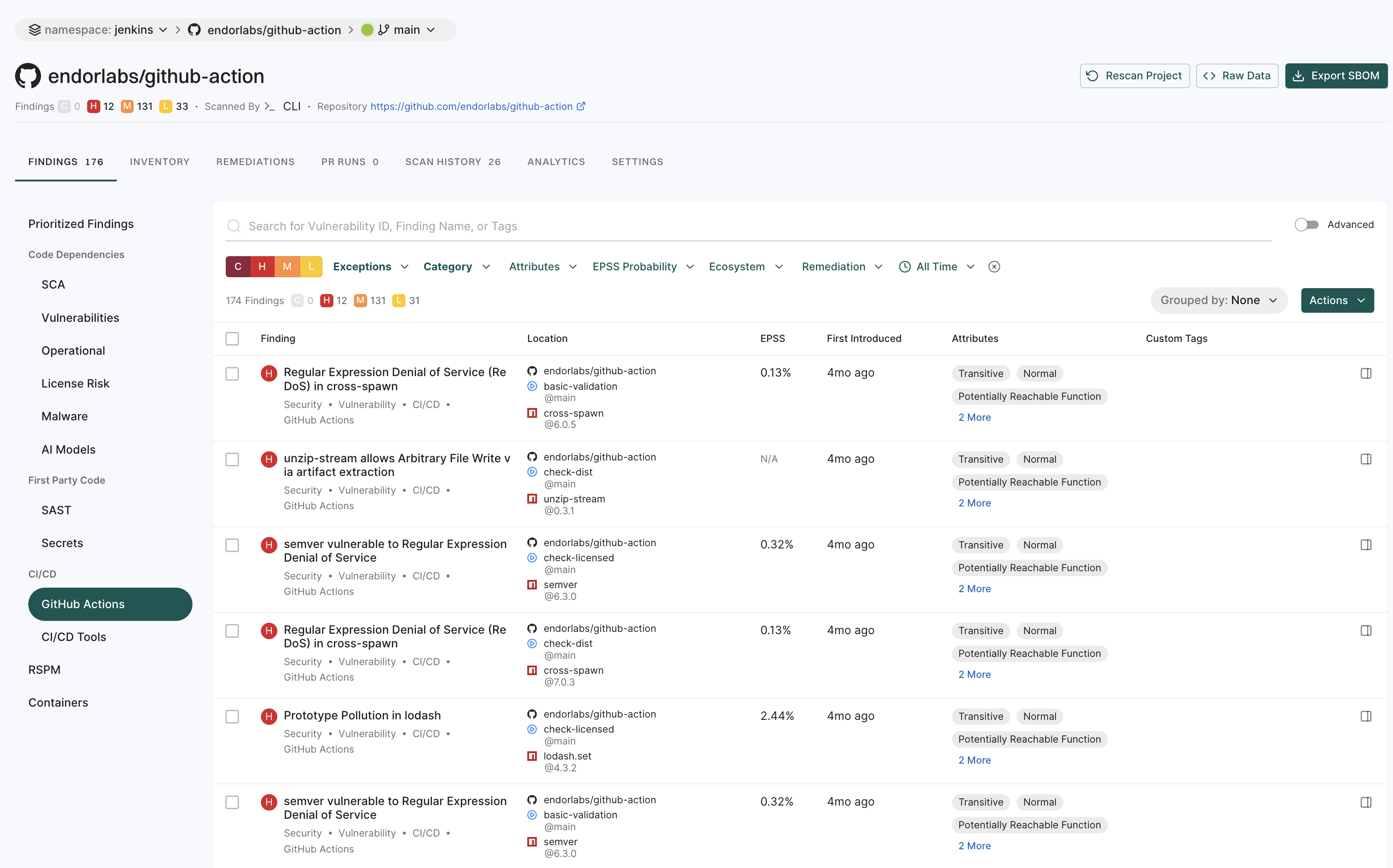
Task: Select checkbox for basic-validation semver finding
Action: pyautogui.click(x=232, y=802)
